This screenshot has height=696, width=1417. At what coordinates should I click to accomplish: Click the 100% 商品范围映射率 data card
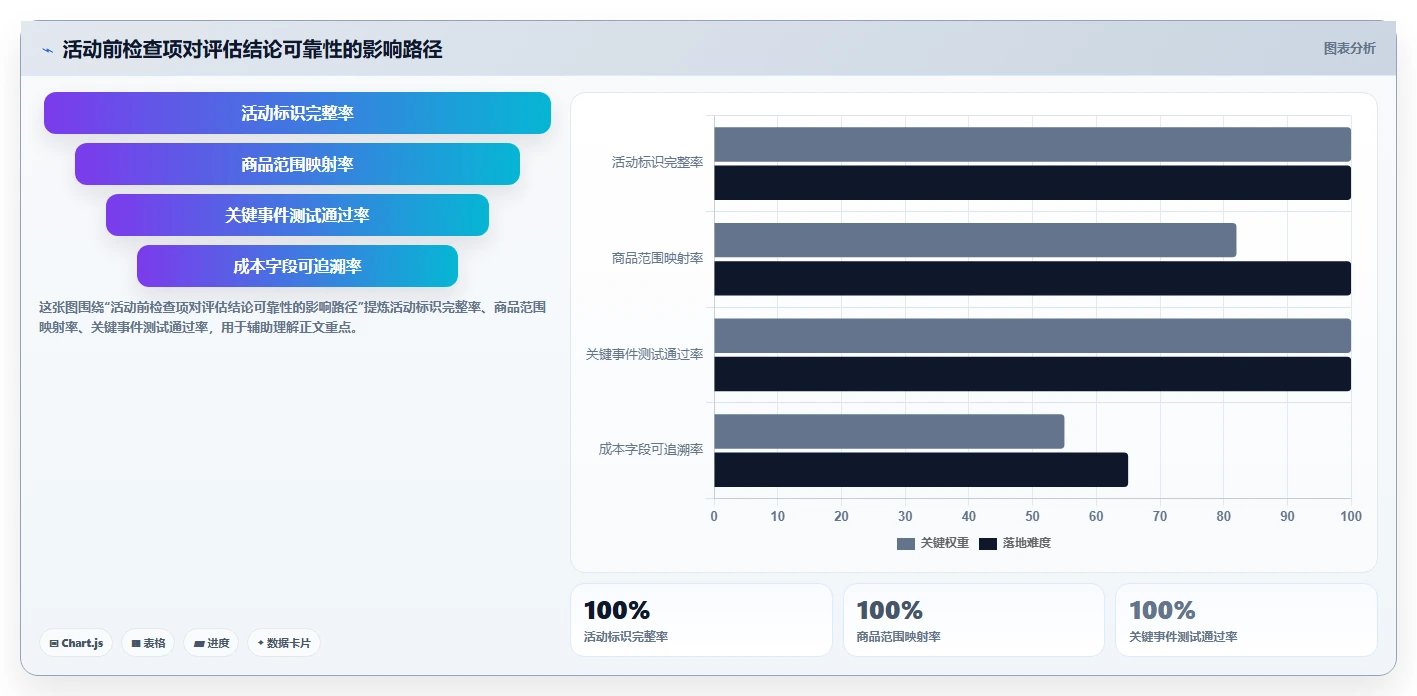pyautogui.click(x=974, y=620)
